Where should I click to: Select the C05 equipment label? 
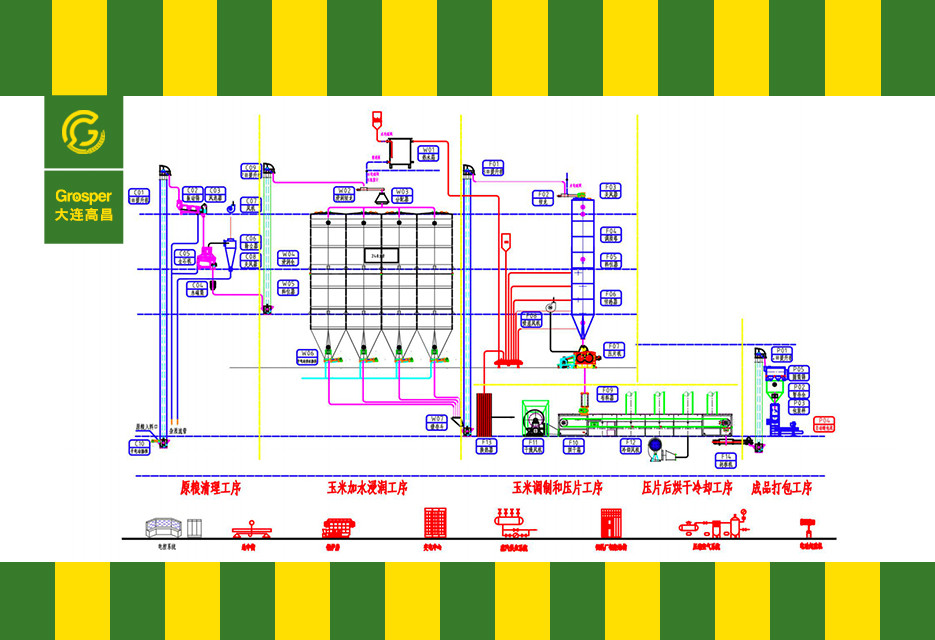tap(184, 257)
